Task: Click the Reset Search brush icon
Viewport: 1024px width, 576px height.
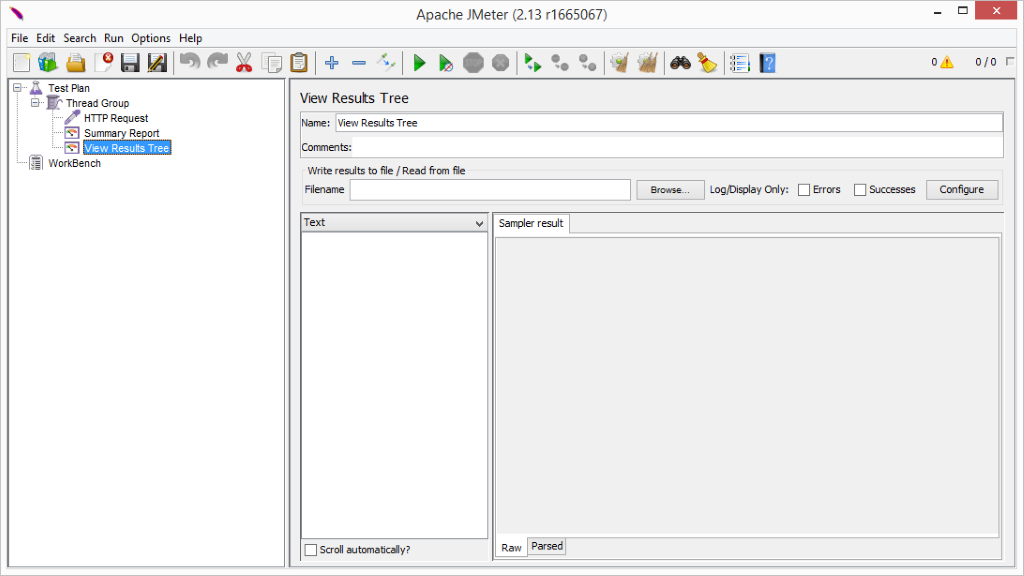Action: [x=707, y=63]
